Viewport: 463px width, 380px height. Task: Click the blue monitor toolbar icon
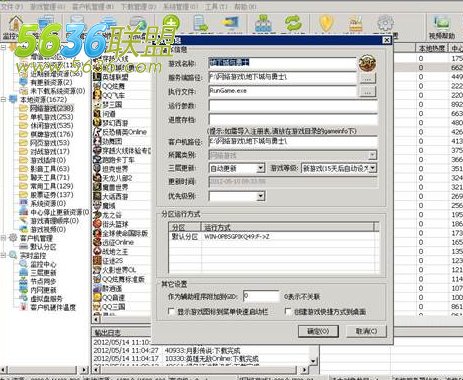[x=231, y=24]
